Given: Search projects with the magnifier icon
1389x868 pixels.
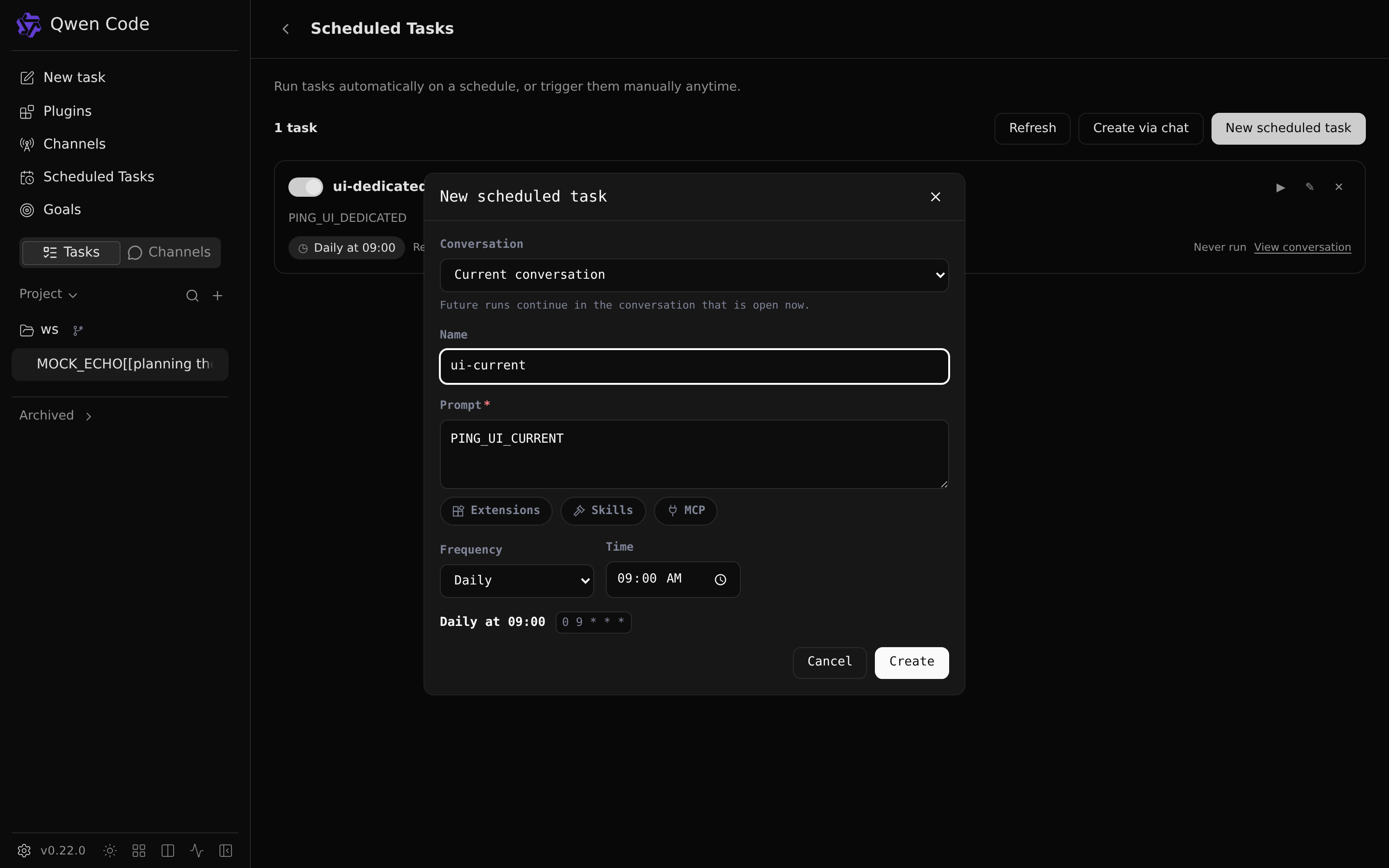Looking at the screenshot, I should pos(192,296).
